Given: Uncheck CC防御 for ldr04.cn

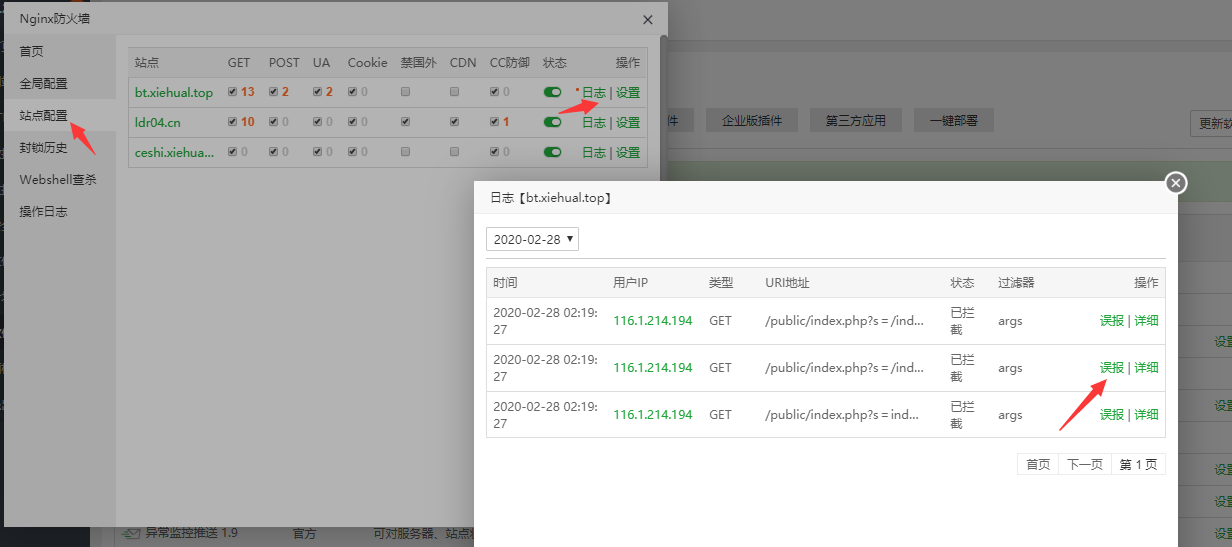Looking at the screenshot, I should click(495, 122).
